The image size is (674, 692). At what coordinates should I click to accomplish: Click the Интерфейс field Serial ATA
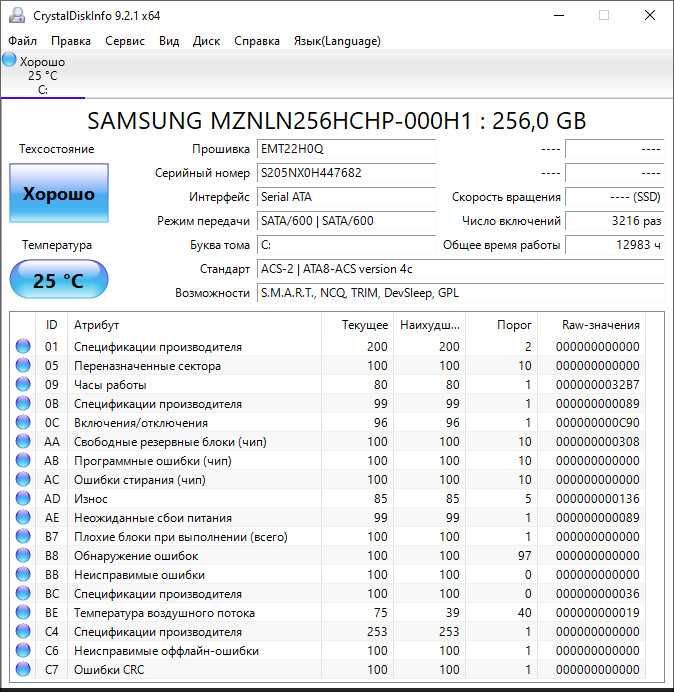(346, 197)
